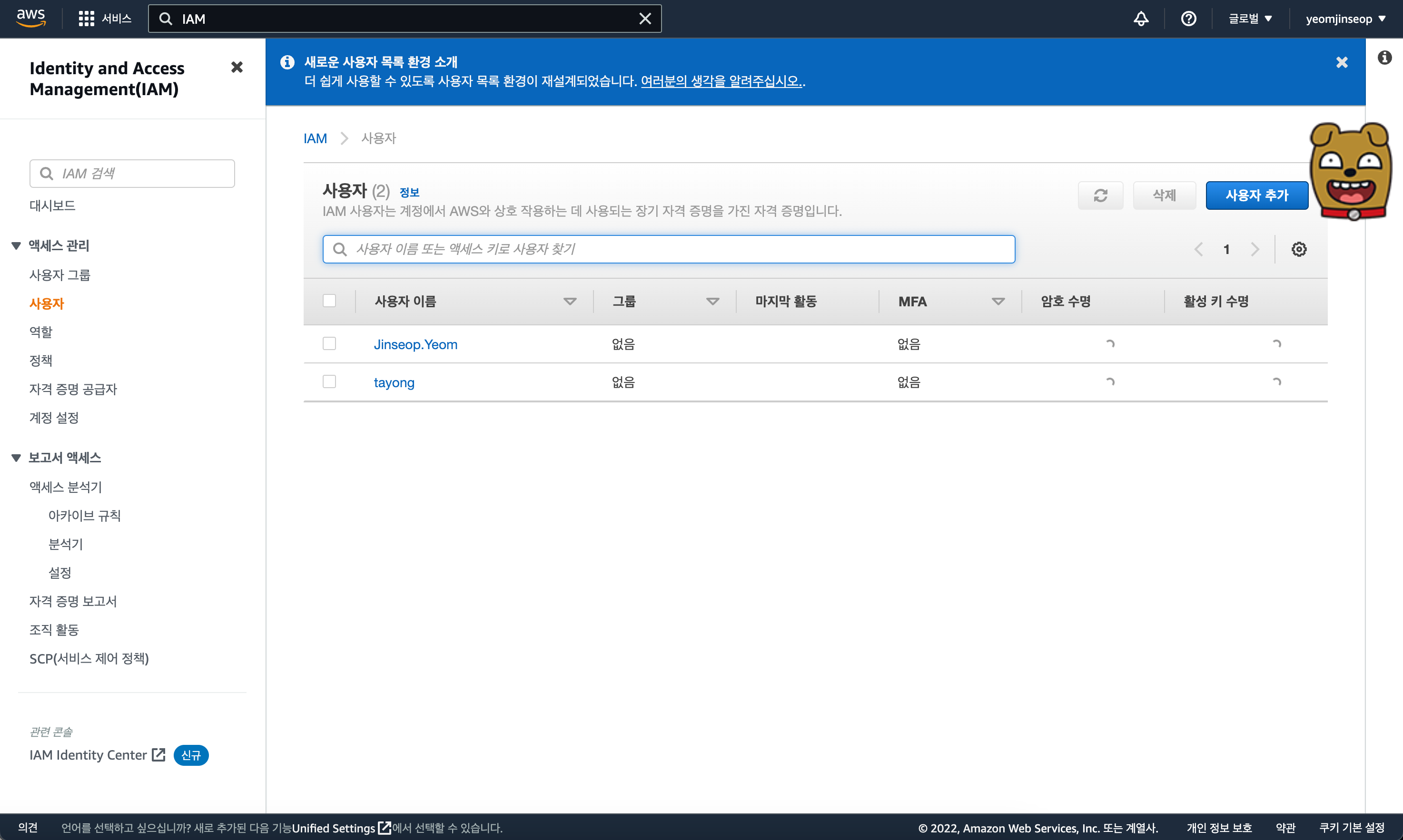Open the notifications bell icon
Screen dimensions: 1403x840
tap(1140, 19)
